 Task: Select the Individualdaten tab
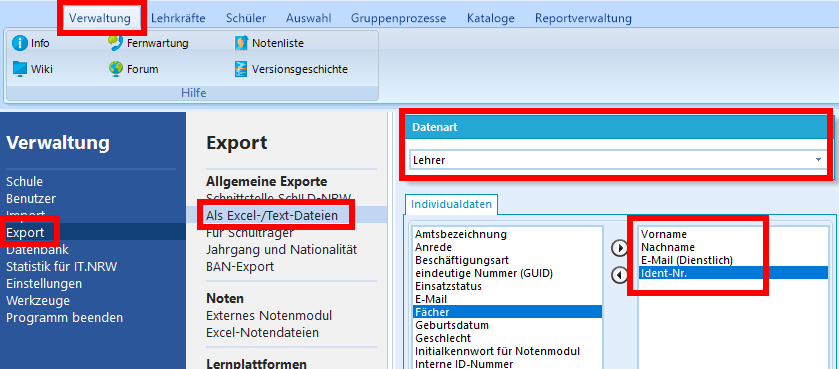tap(452, 204)
